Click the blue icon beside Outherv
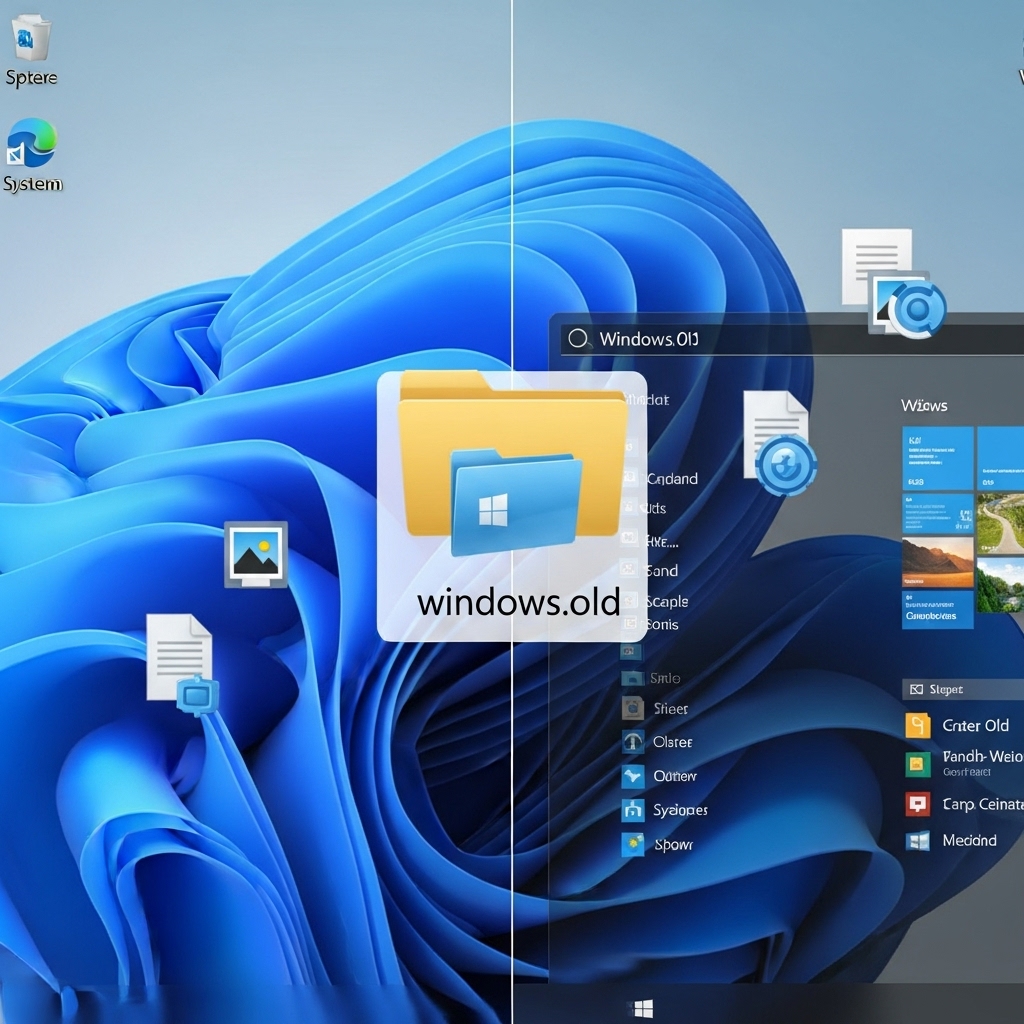1024x1024 pixels. tap(632, 776)
